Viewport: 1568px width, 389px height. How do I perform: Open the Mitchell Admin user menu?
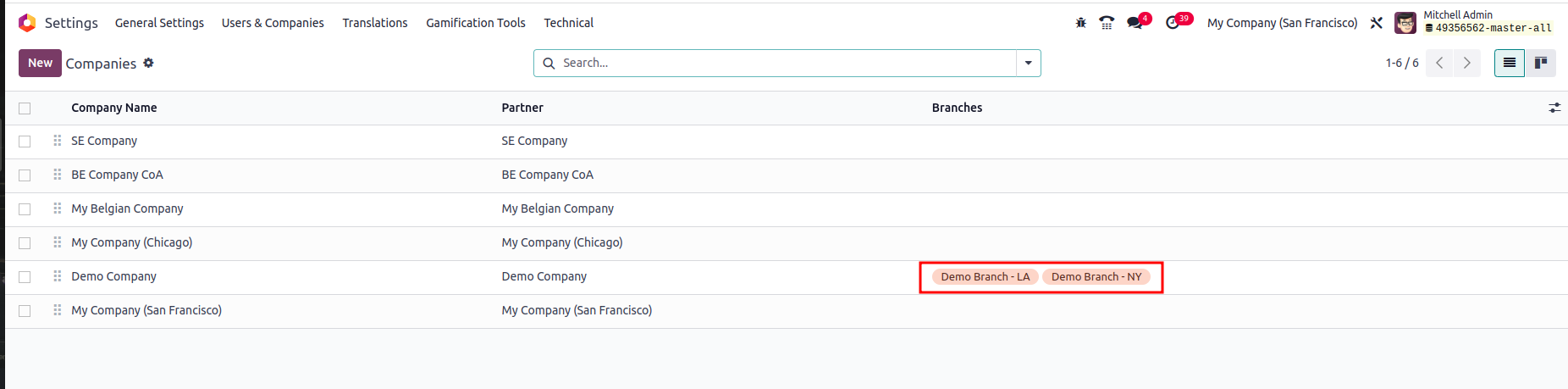click(x=1473, y=22)
